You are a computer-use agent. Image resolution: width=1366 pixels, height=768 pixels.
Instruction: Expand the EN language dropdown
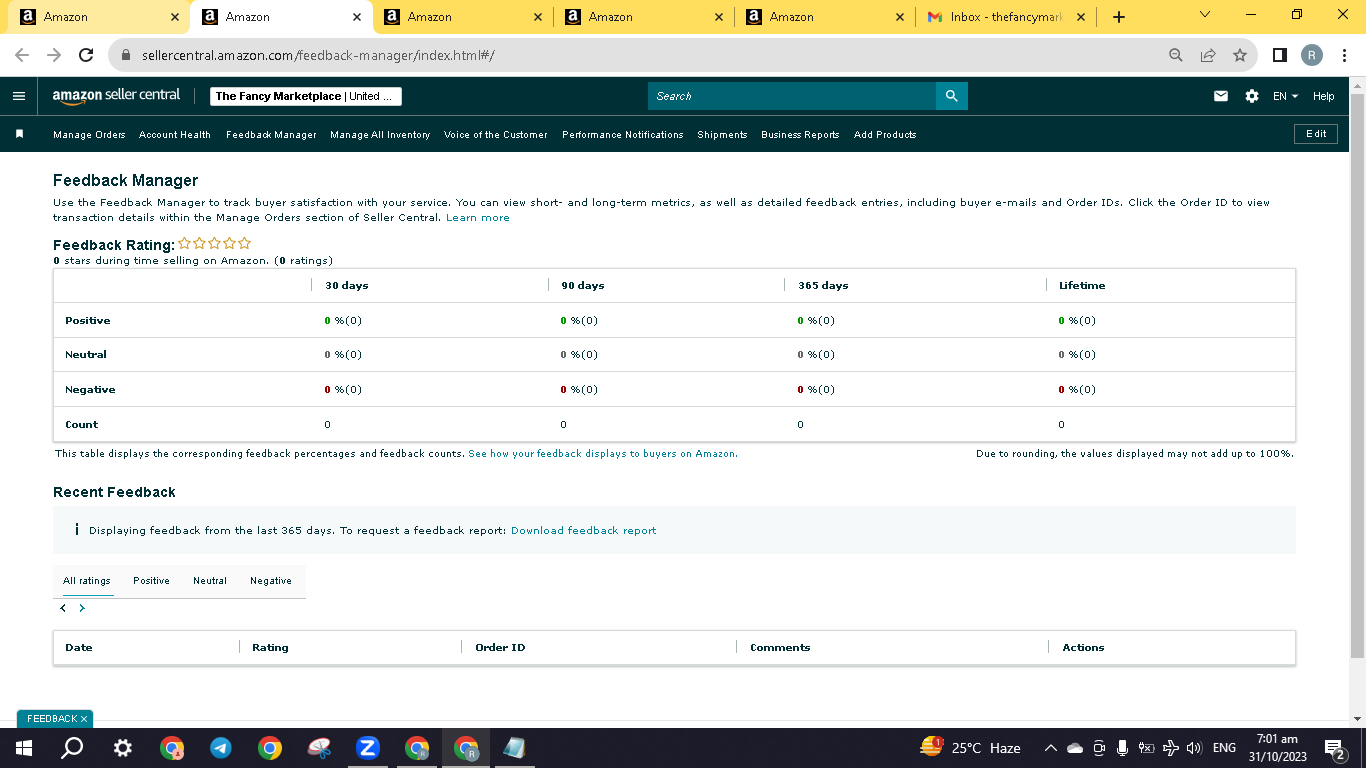[1285, 96]
